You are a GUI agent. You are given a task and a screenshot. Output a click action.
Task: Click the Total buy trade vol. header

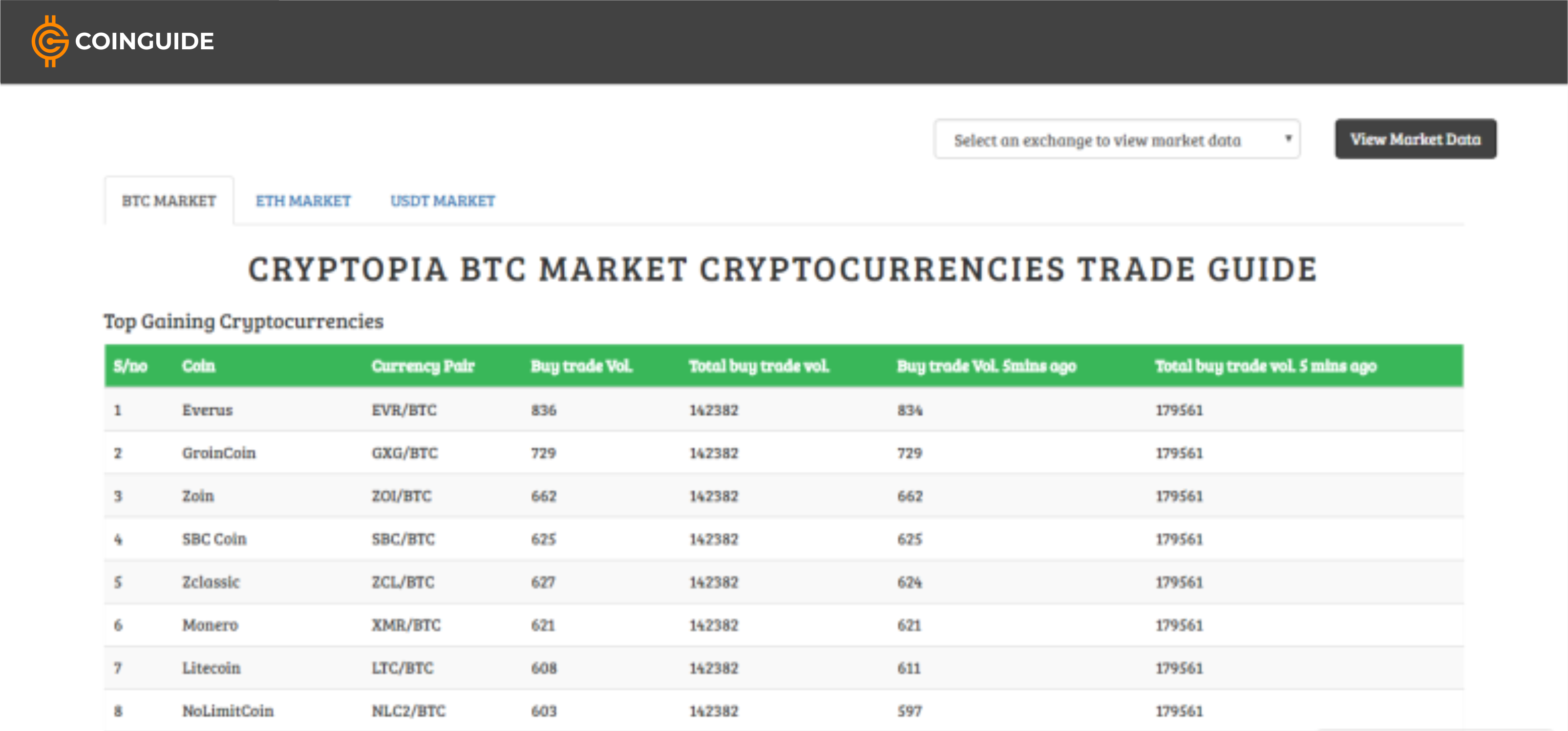tap(759, 366)
